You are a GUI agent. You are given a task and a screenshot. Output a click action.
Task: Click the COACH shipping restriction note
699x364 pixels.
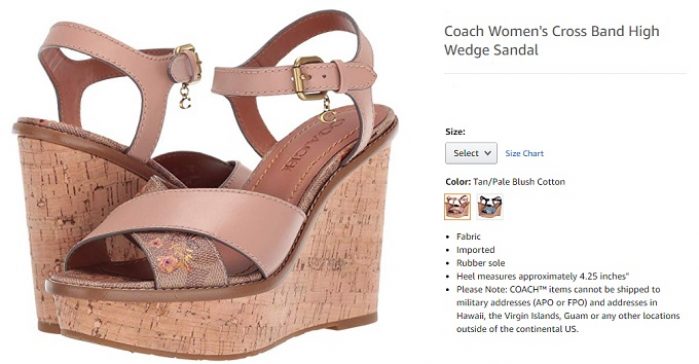pyautogui.click(x=567, y=309)
